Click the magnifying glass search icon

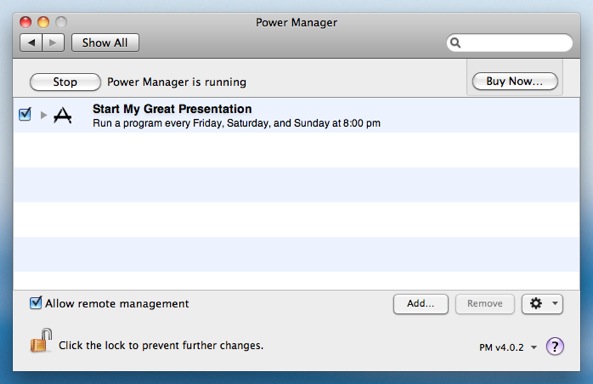pyautogui.click(x=455, y=43)
